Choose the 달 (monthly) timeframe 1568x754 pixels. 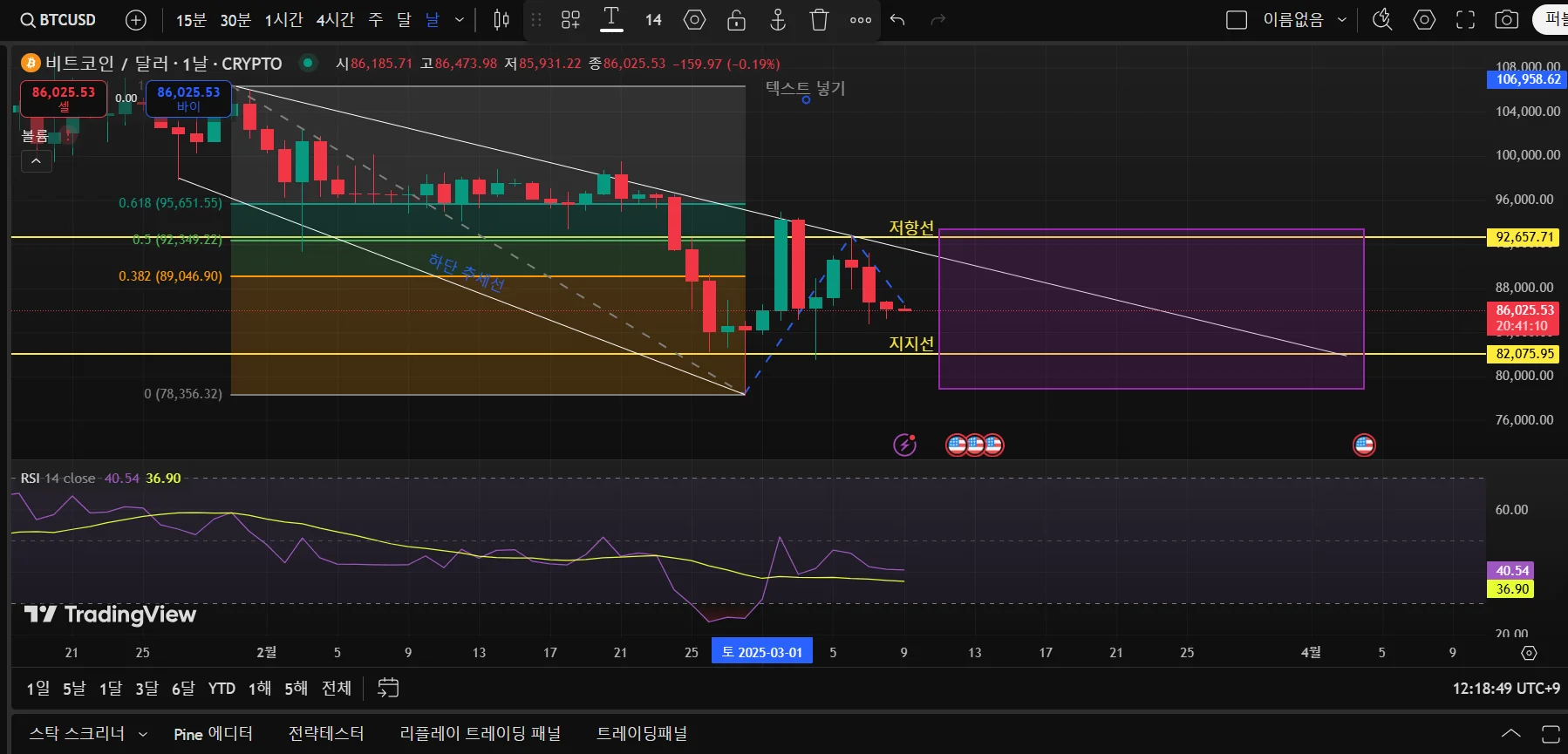pos(404,19)
